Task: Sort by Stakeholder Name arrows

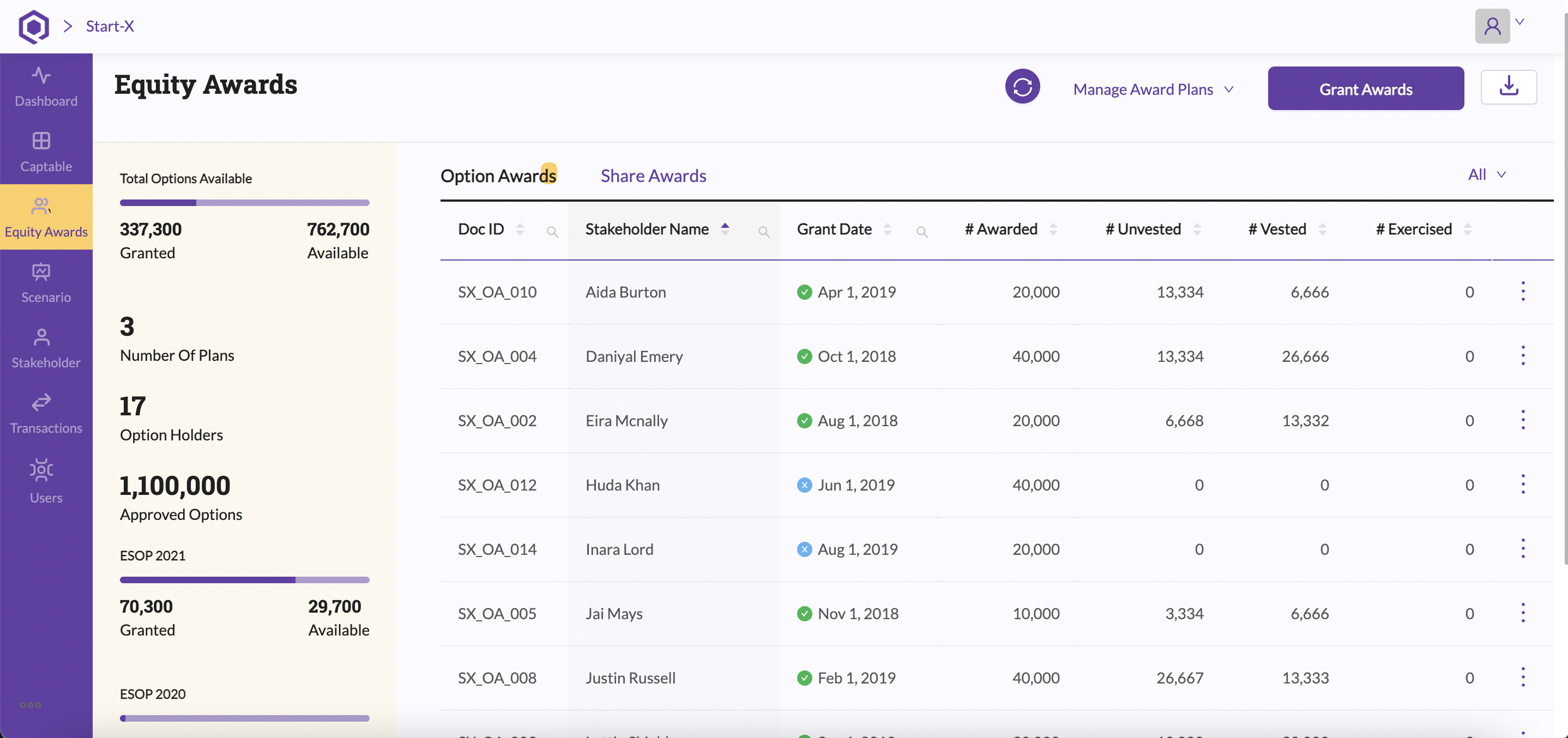Action: pos(725,229)
